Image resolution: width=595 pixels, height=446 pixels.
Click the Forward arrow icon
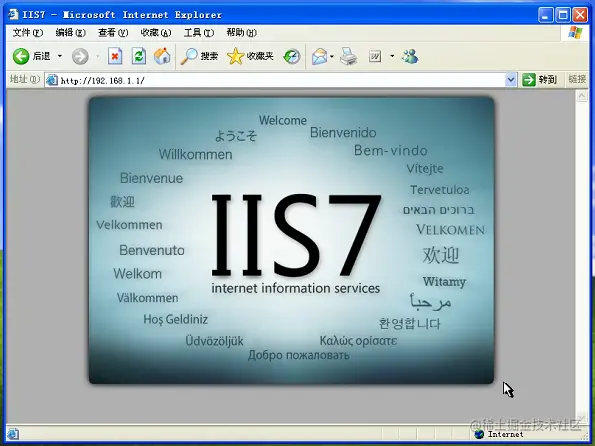[80, 56]
